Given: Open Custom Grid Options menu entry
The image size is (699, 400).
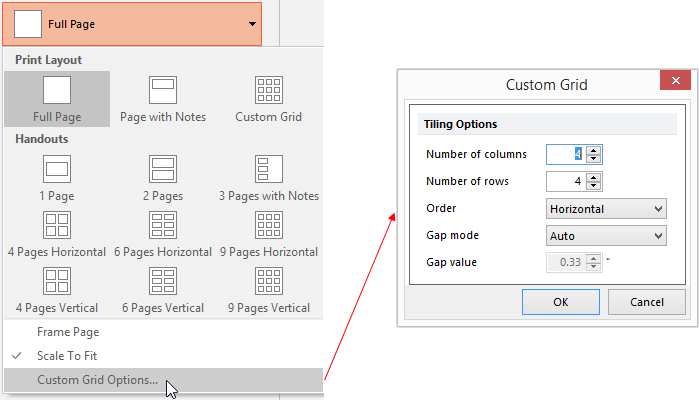Looking at the screenshot, I should pos(97,379).
